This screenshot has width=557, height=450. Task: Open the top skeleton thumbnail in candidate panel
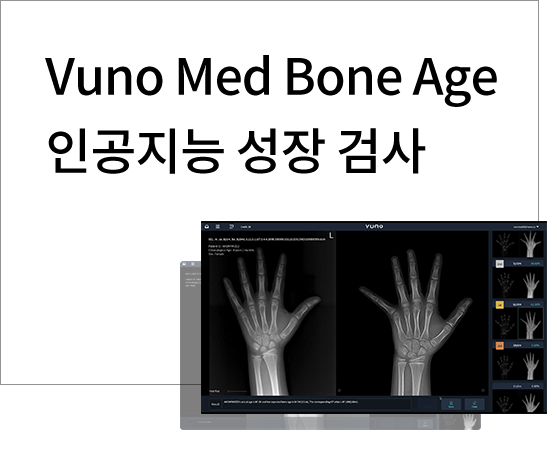pyautogui.click(x=505, y=244)
